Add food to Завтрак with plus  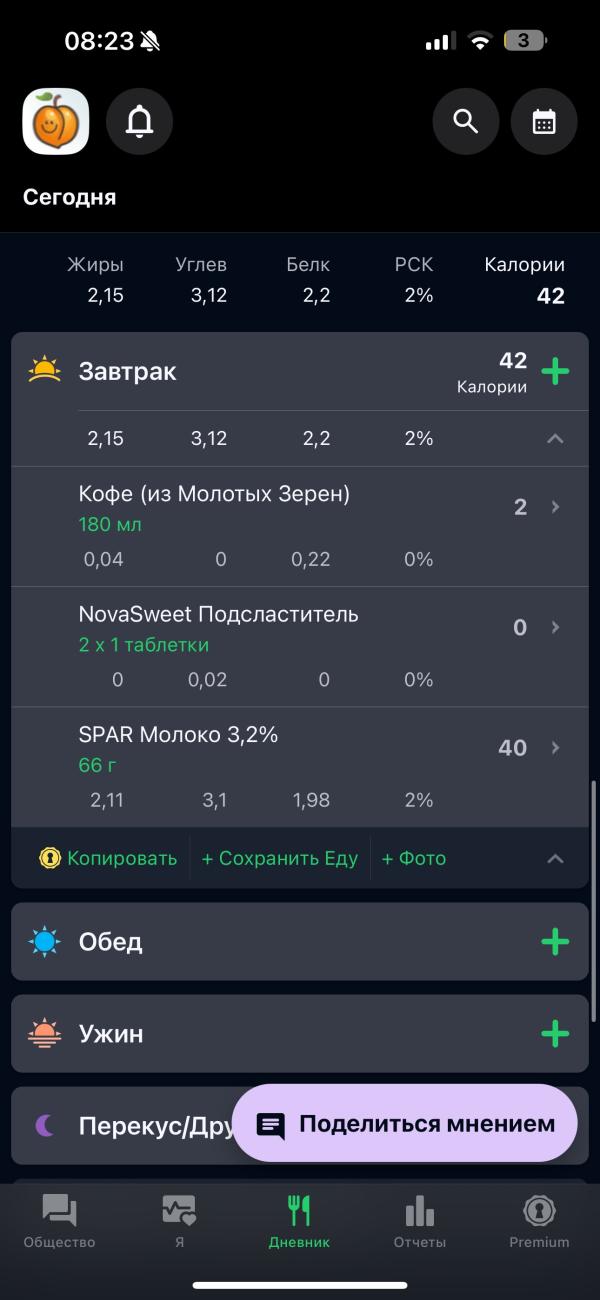pos(555,371)
